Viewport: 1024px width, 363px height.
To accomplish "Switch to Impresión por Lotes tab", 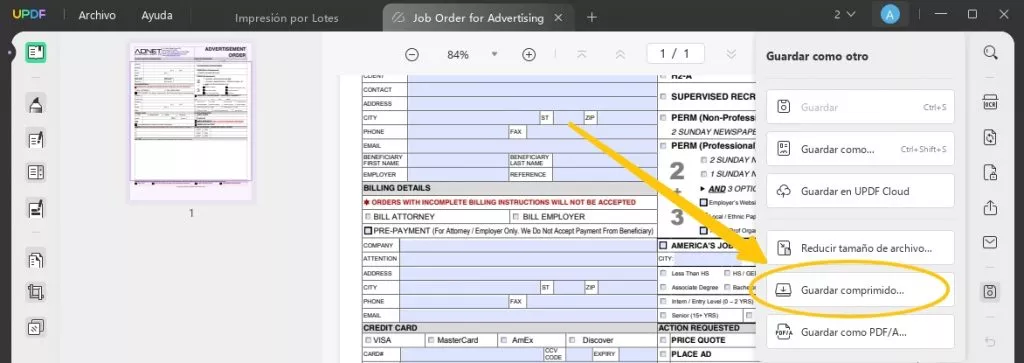I will (x=287, y=18).
